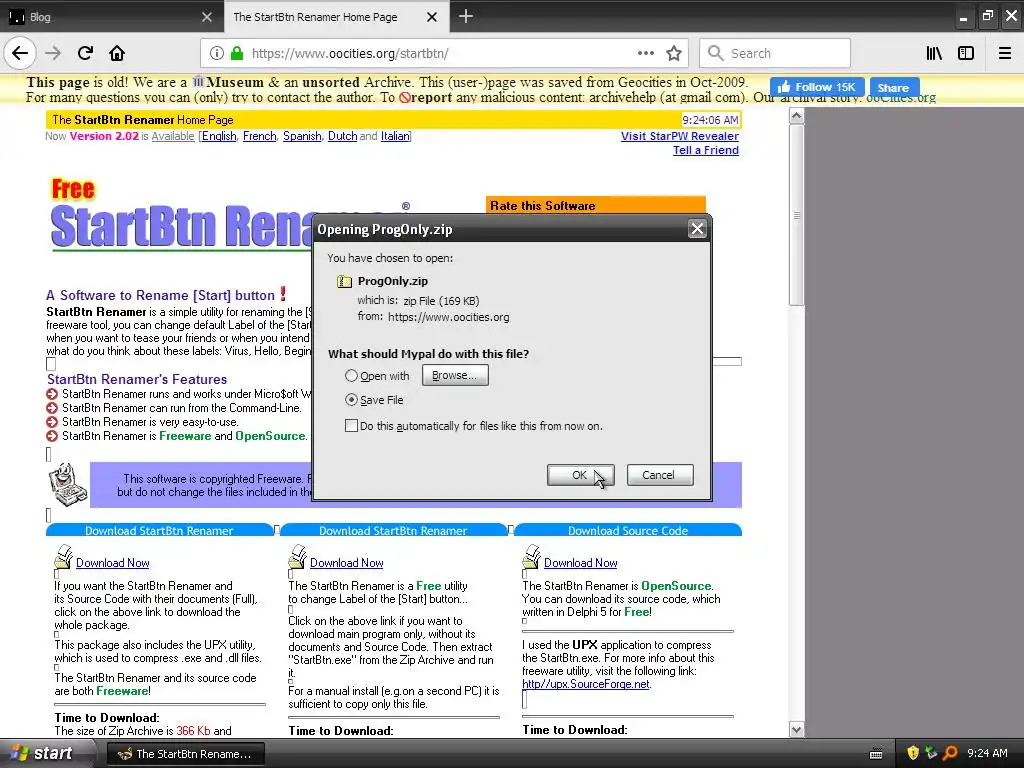Open the Italian version link
The height and width of the screenshot is (768, 1024).
[395, 136]
